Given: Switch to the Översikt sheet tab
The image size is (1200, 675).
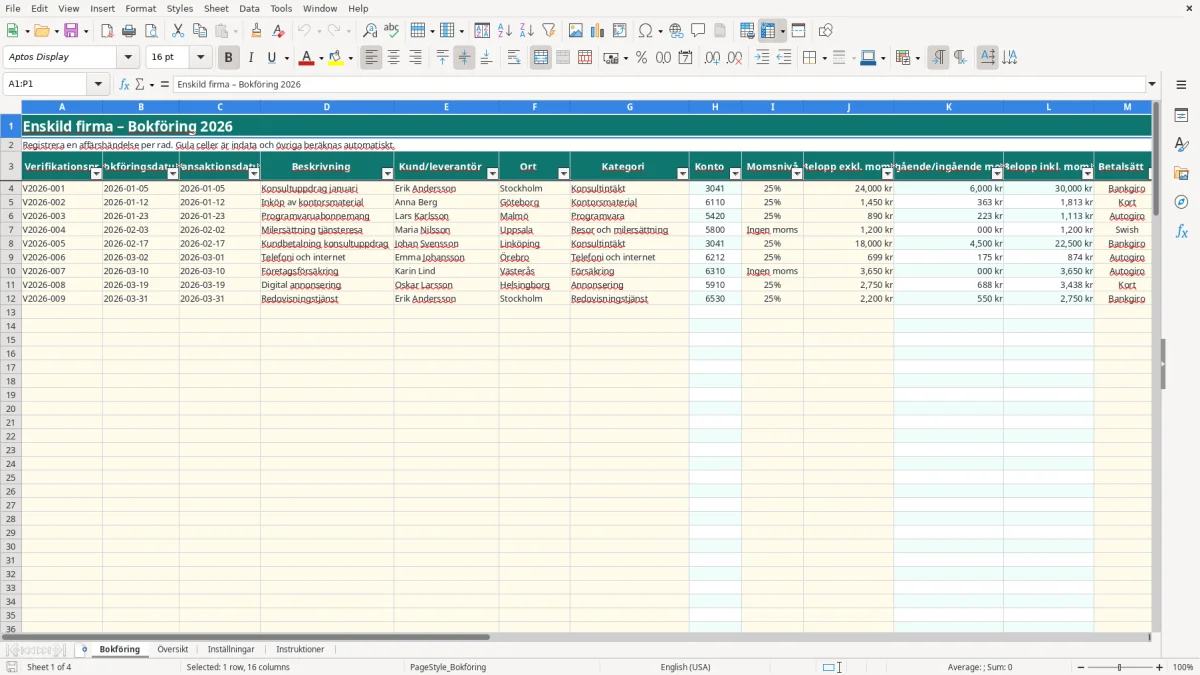Looking at the screenshot, I should (173, 649).
